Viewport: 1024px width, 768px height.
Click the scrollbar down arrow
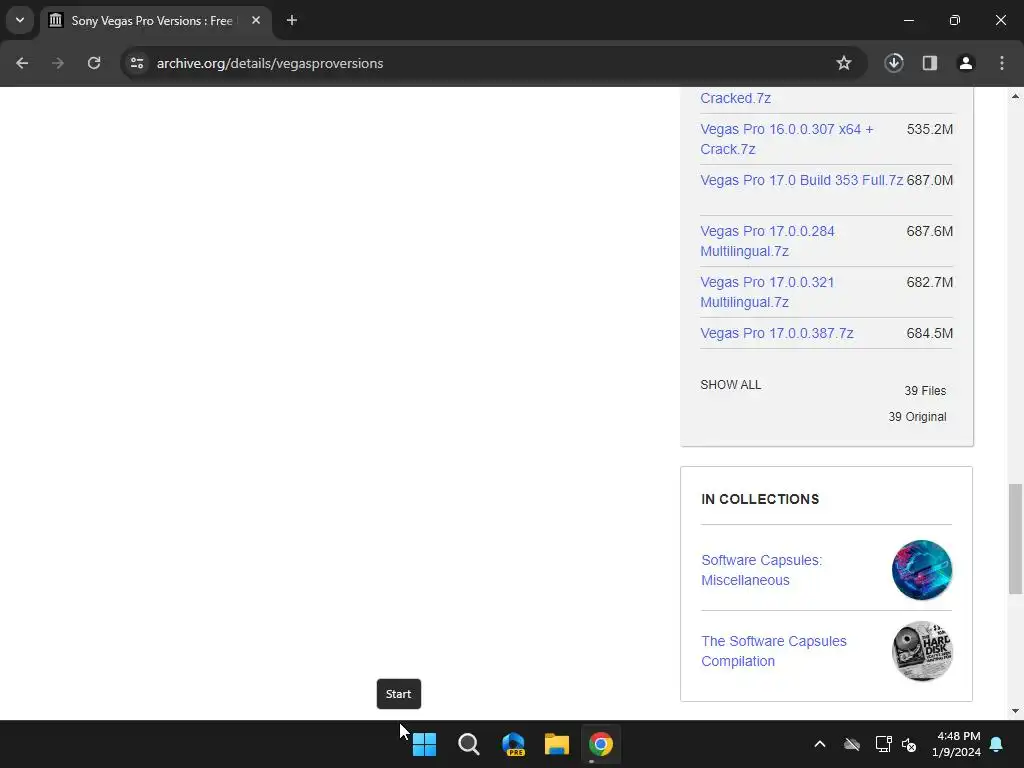pos(1015,711)
